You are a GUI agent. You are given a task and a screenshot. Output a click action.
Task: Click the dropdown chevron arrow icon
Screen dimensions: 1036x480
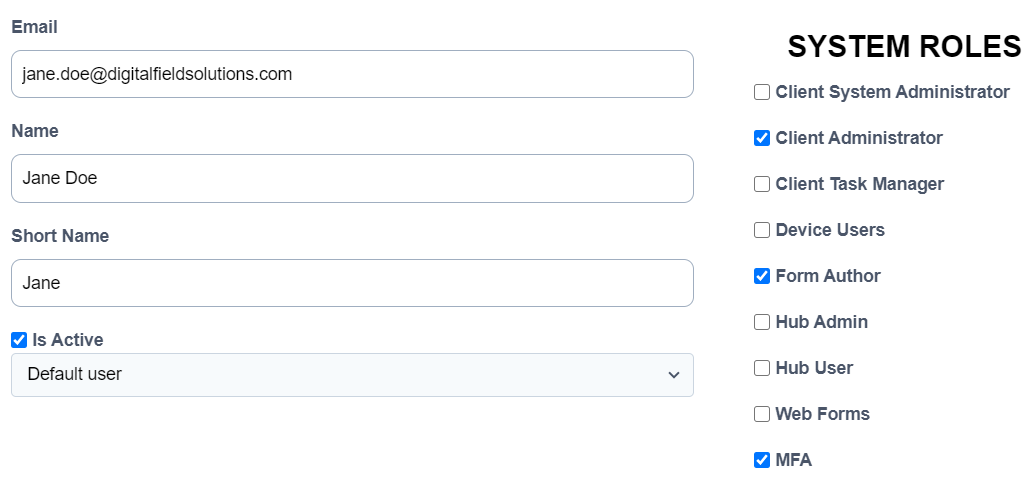pos(673,375)
